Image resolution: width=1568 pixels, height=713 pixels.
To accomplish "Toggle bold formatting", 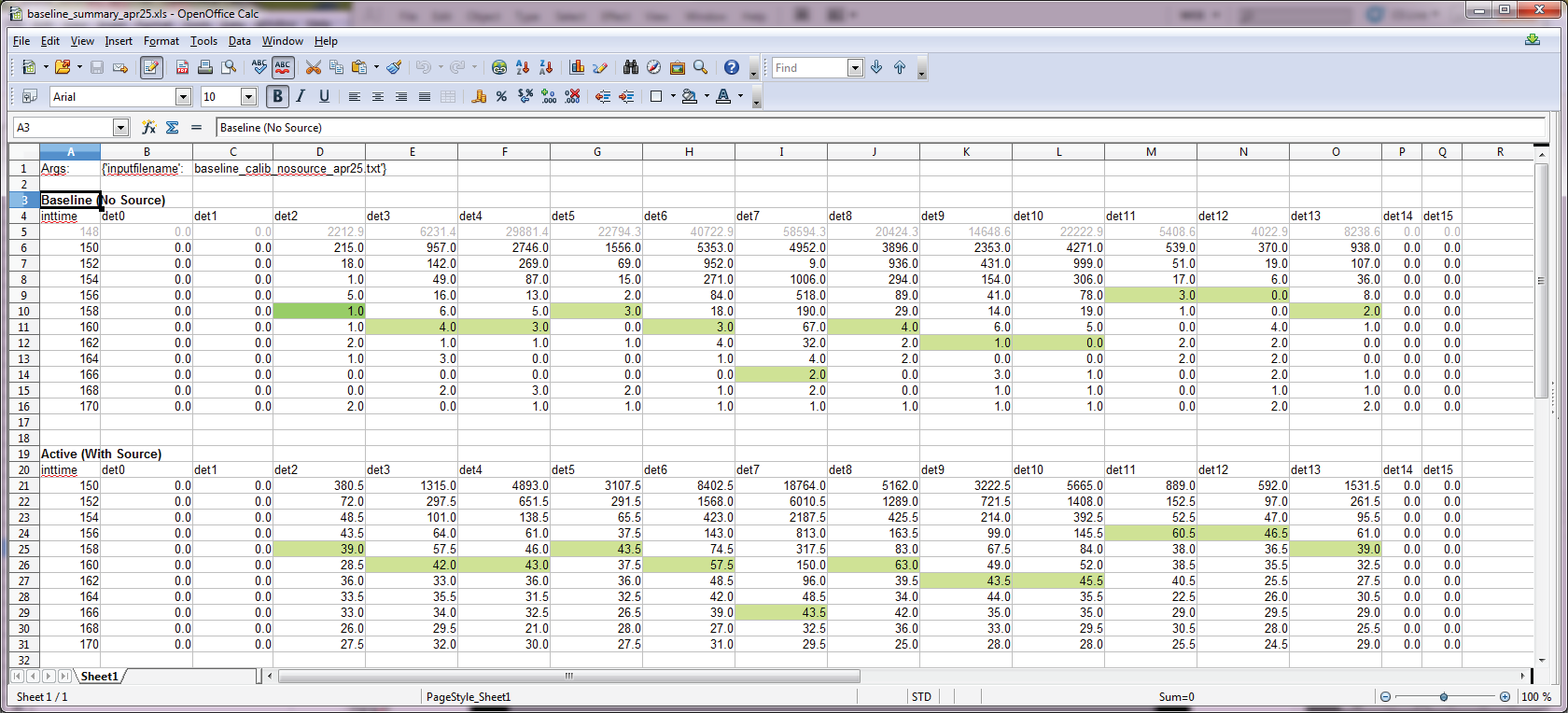I will tap(277, 96).
